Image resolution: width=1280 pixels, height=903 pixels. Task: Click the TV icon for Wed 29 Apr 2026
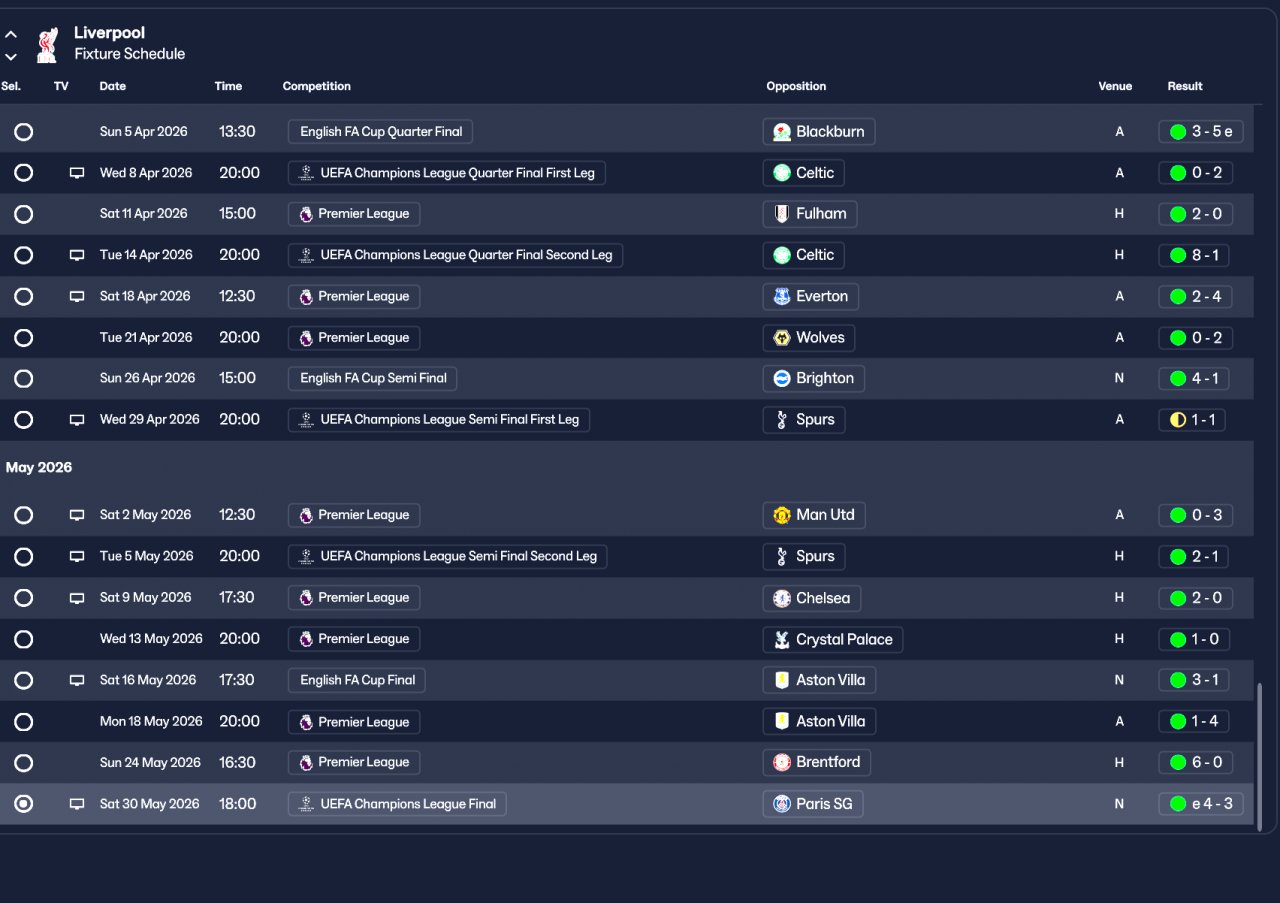[x=77, y=420]
